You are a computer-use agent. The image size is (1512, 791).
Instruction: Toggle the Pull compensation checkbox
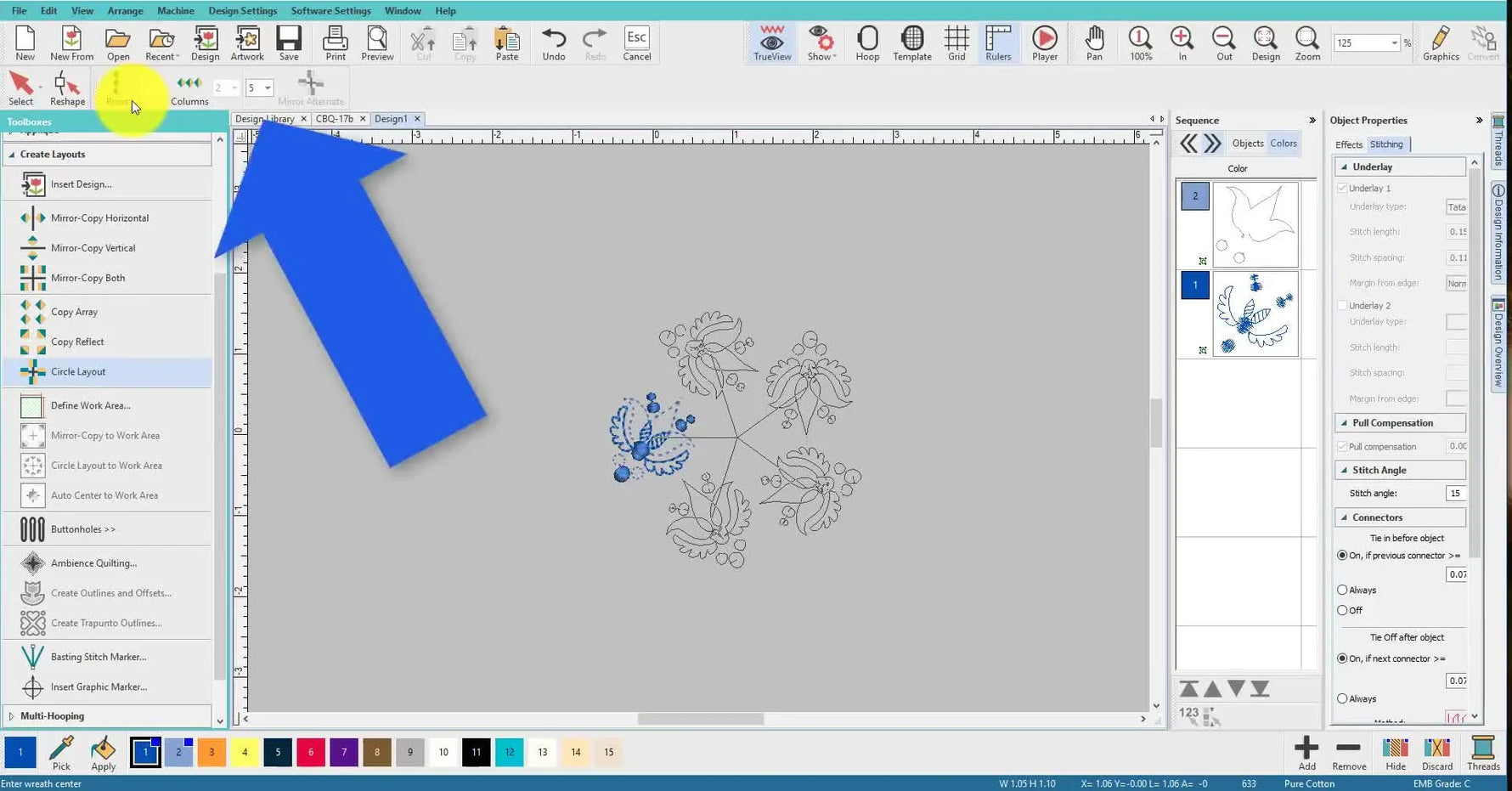(x=1344, y=446)
